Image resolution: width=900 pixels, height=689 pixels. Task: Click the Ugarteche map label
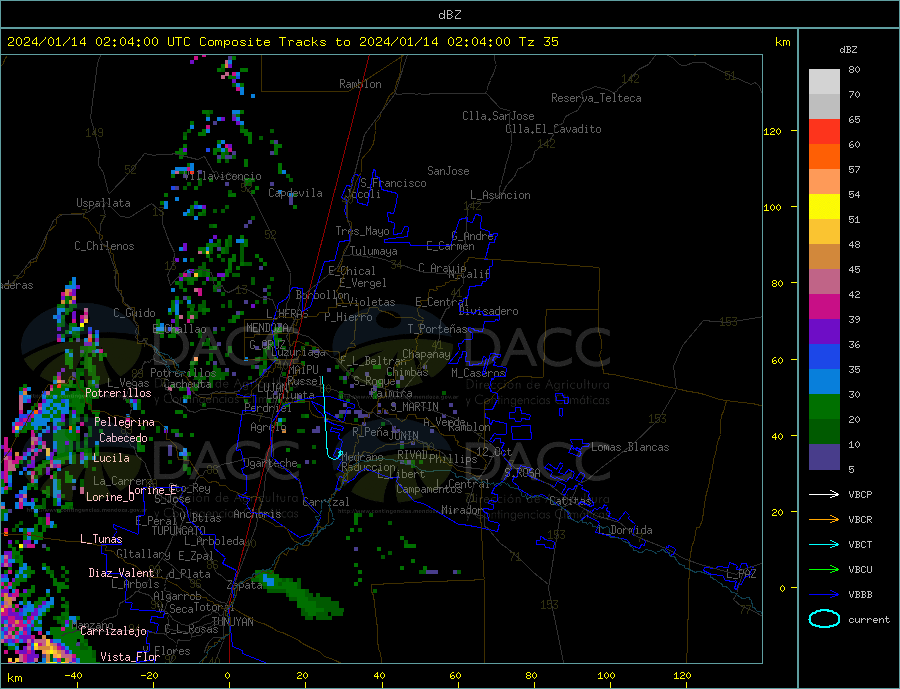point(270,463)
